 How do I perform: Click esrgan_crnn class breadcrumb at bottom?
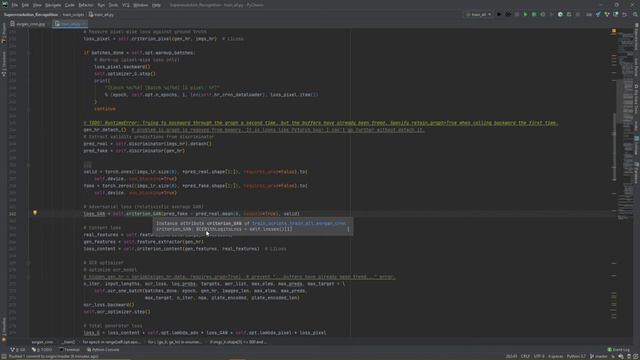point(42,342)
